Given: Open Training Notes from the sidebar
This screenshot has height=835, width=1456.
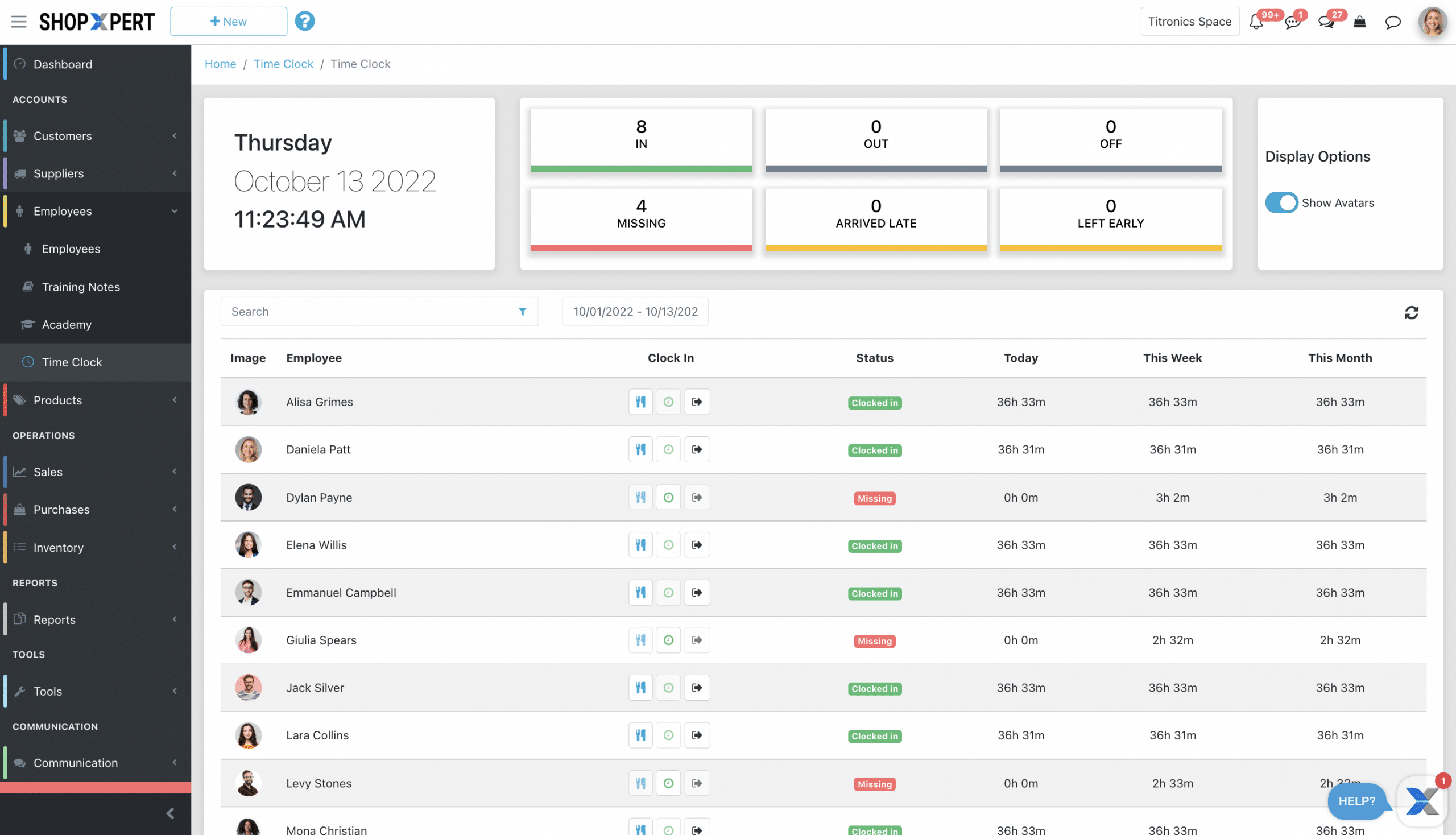Looking at the screenshot, I should coord(81,286).
